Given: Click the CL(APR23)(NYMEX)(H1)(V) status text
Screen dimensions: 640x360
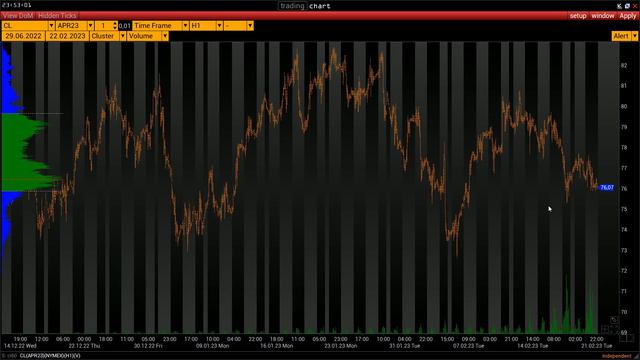Looking at the screenshot, I should (x=50, y=356).
